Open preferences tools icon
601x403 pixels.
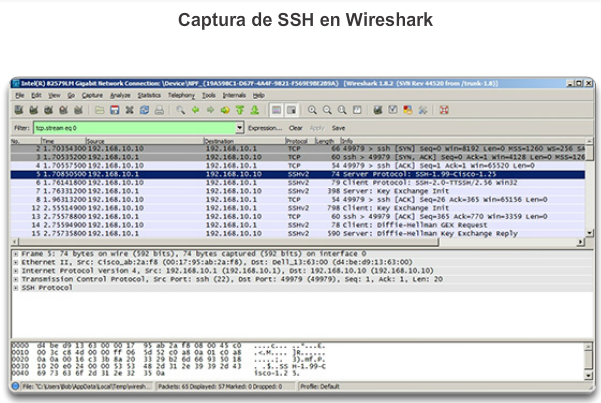(423, 110)
